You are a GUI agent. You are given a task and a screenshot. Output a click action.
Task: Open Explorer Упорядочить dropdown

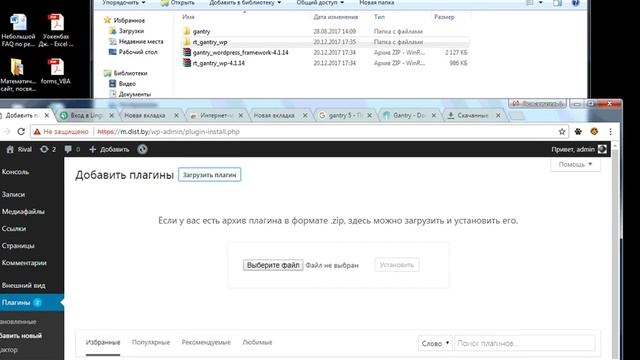[x=124, y=3]
